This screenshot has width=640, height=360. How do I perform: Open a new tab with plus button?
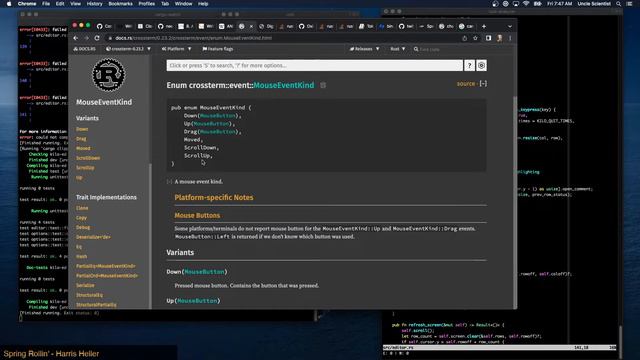pos(484,26)
